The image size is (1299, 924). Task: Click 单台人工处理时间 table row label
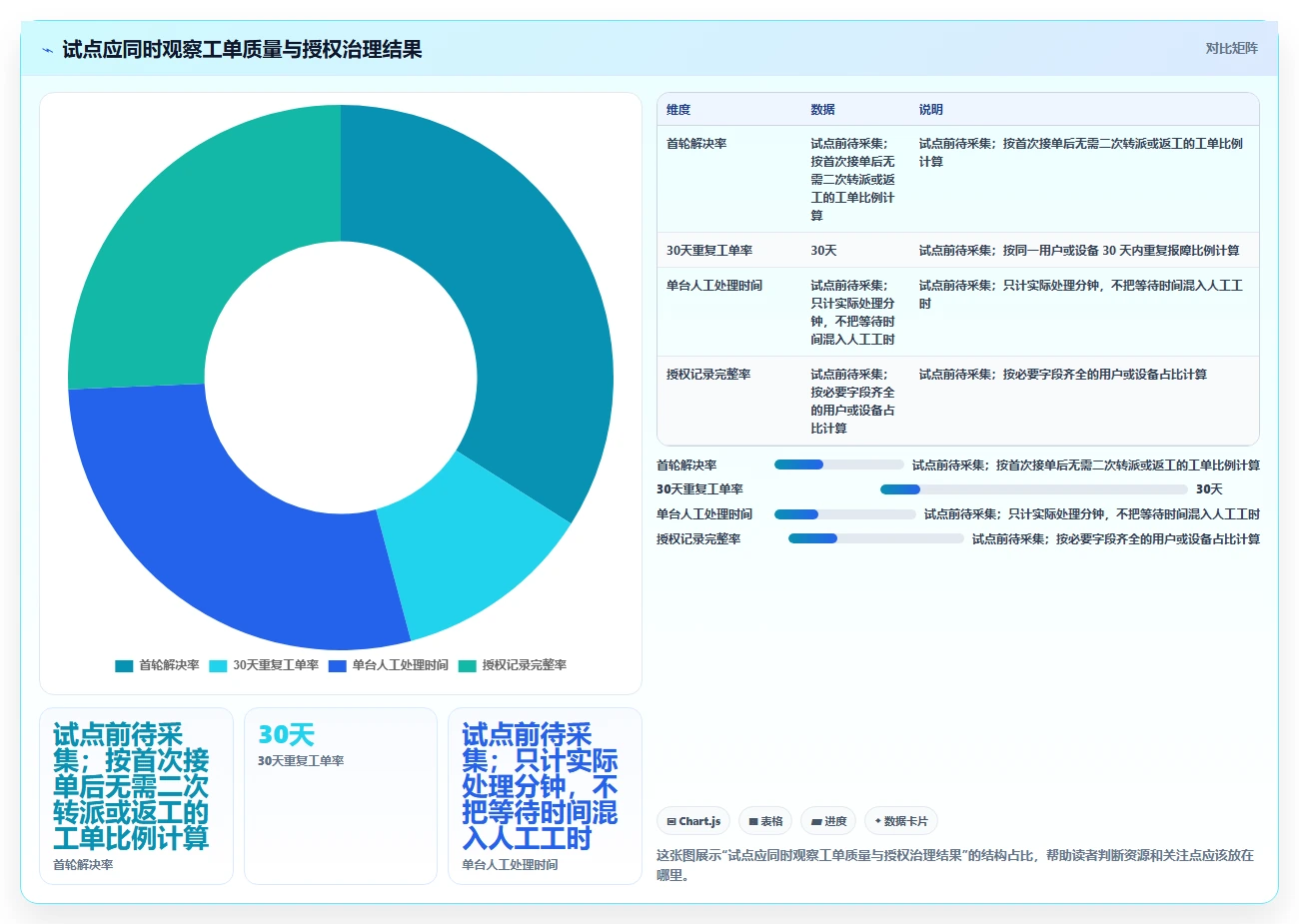tap(714, 286)
